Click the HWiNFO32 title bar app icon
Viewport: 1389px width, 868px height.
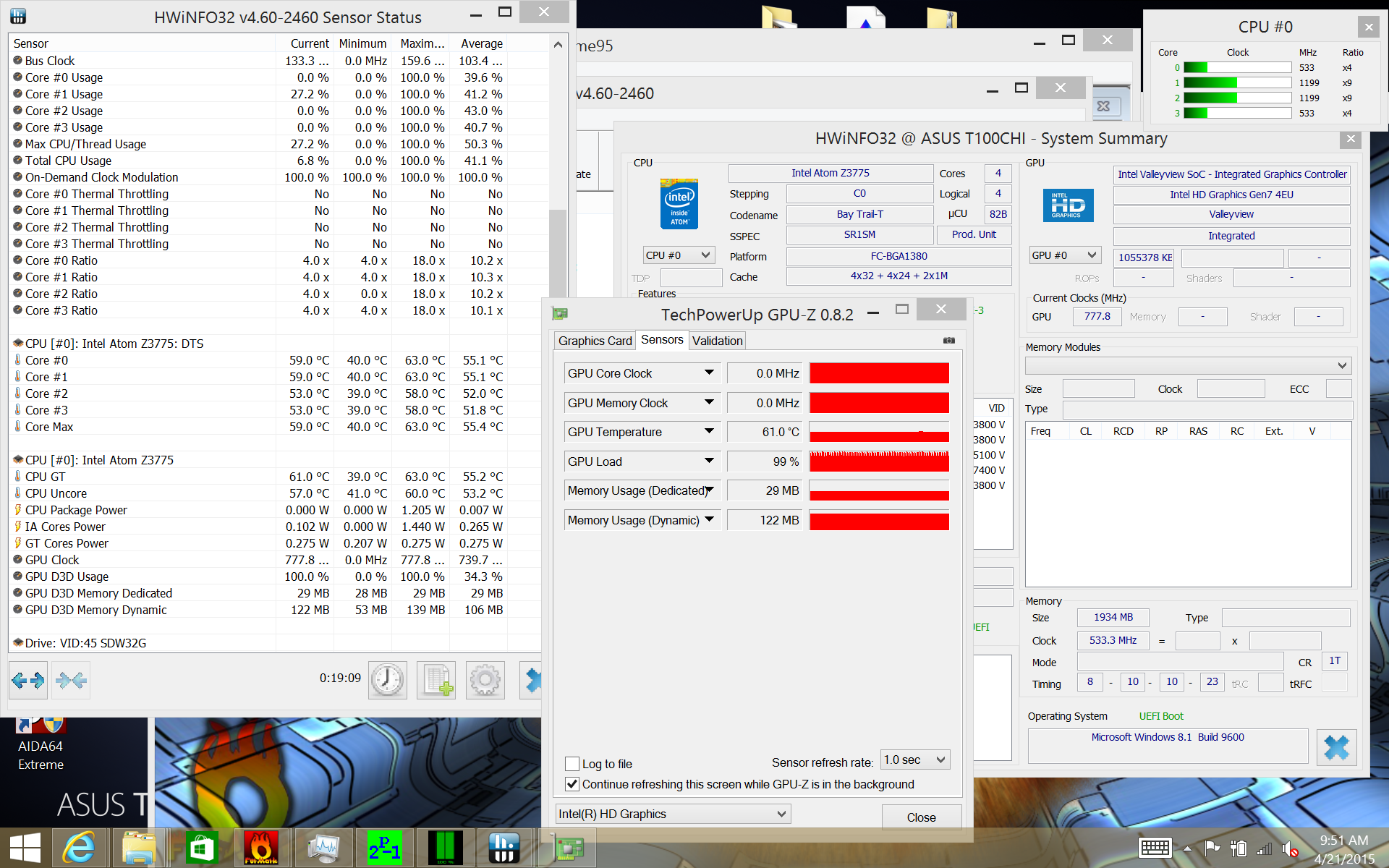(x=18, y=16)
